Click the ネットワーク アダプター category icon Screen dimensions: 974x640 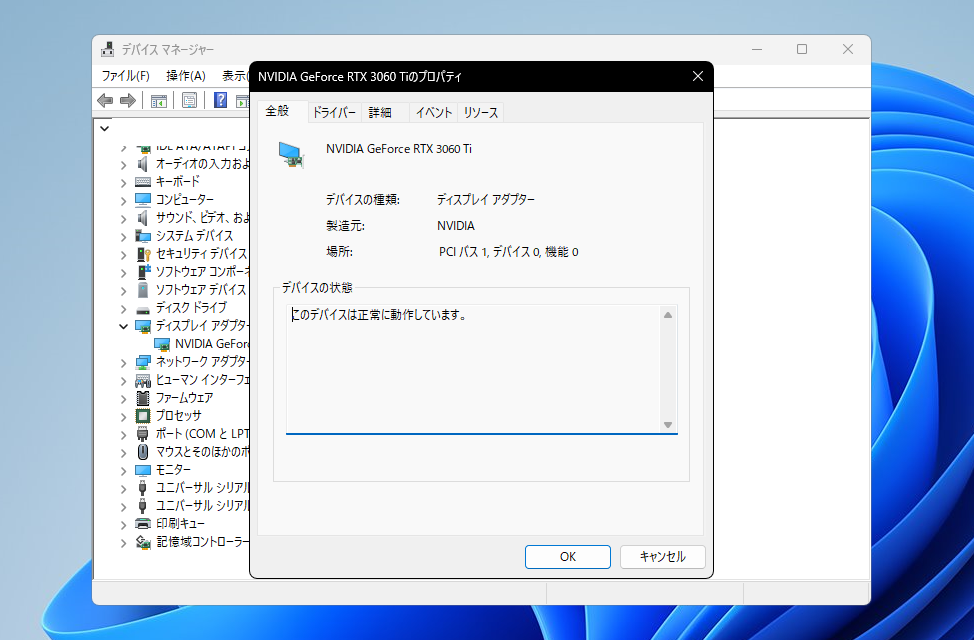point(143,362)
